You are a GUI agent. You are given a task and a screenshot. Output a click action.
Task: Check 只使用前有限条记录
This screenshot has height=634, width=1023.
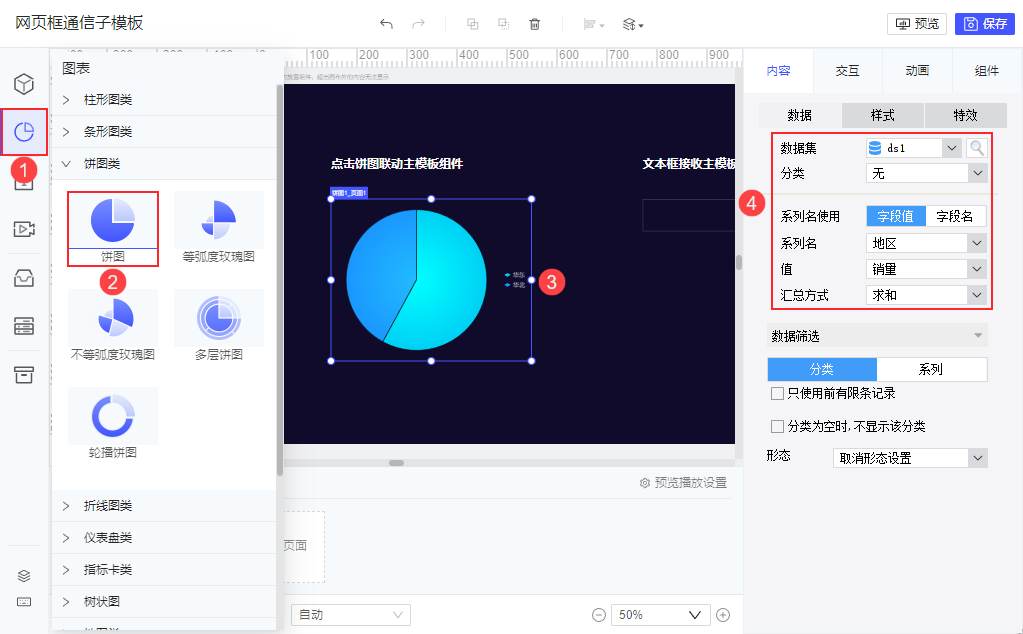pyautogui.click(x=777, y=393)
